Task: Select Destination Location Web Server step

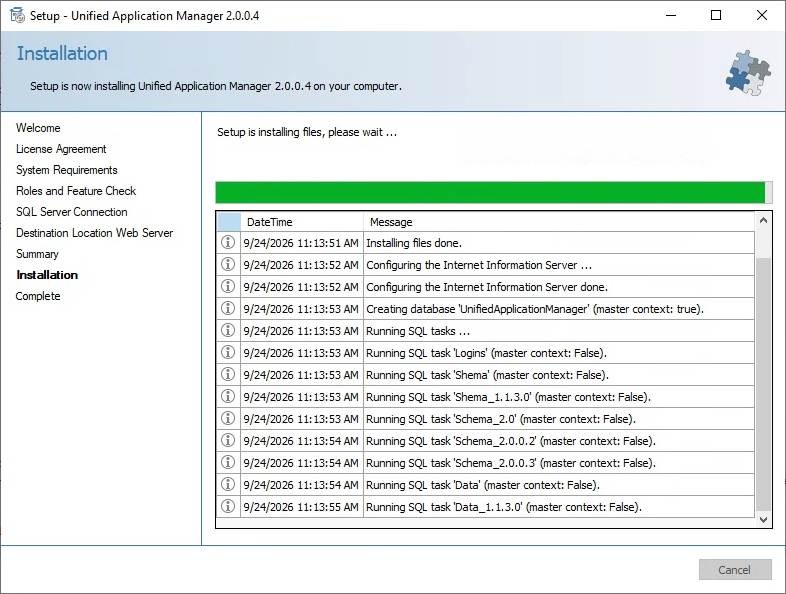Action: click(x=94, y=233)
